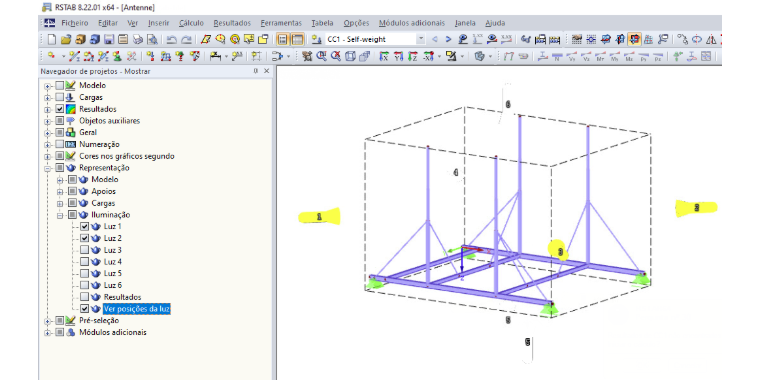Collapse the Iluminação tree node
This screenshot has height=380, width=760.
[60, 215]
